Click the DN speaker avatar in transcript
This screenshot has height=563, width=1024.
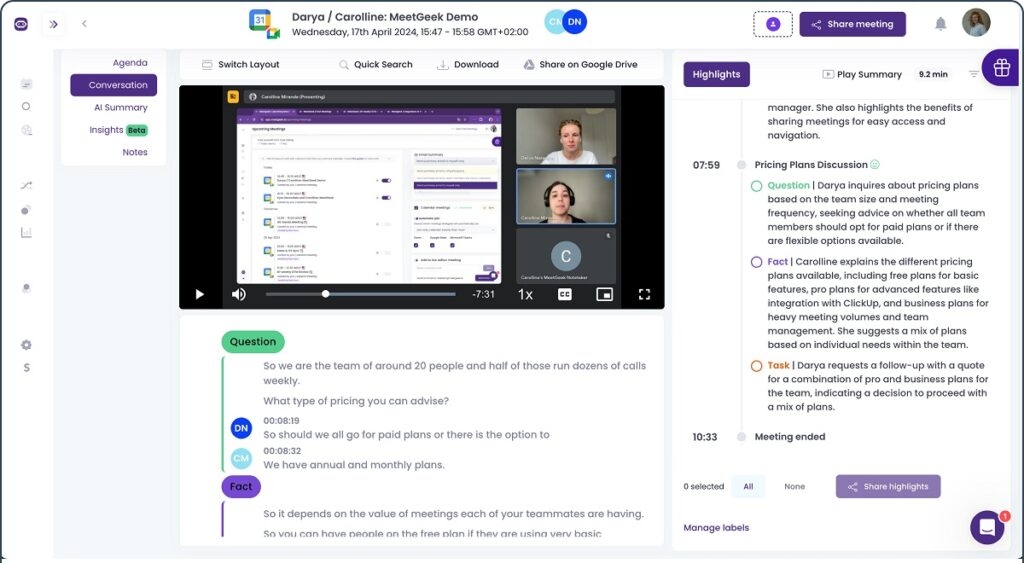tap(242, 428)
